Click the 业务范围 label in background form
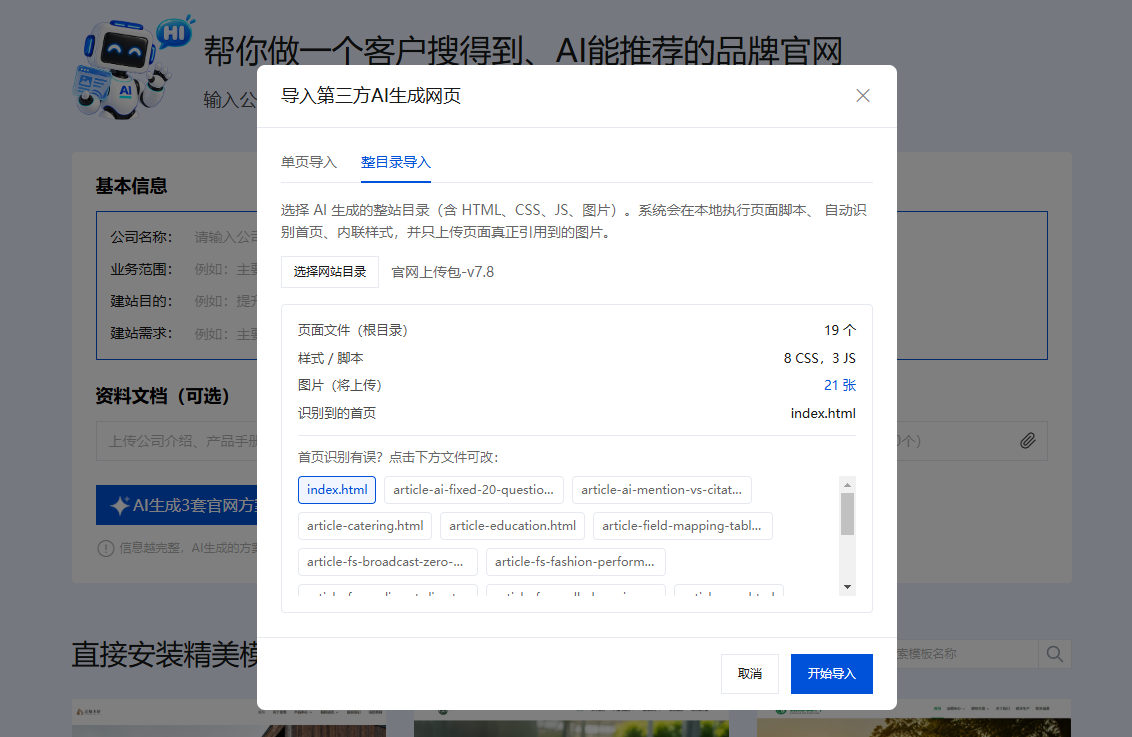The width and height of the screenshot is (1132, 737). click(x=141, y=269)
